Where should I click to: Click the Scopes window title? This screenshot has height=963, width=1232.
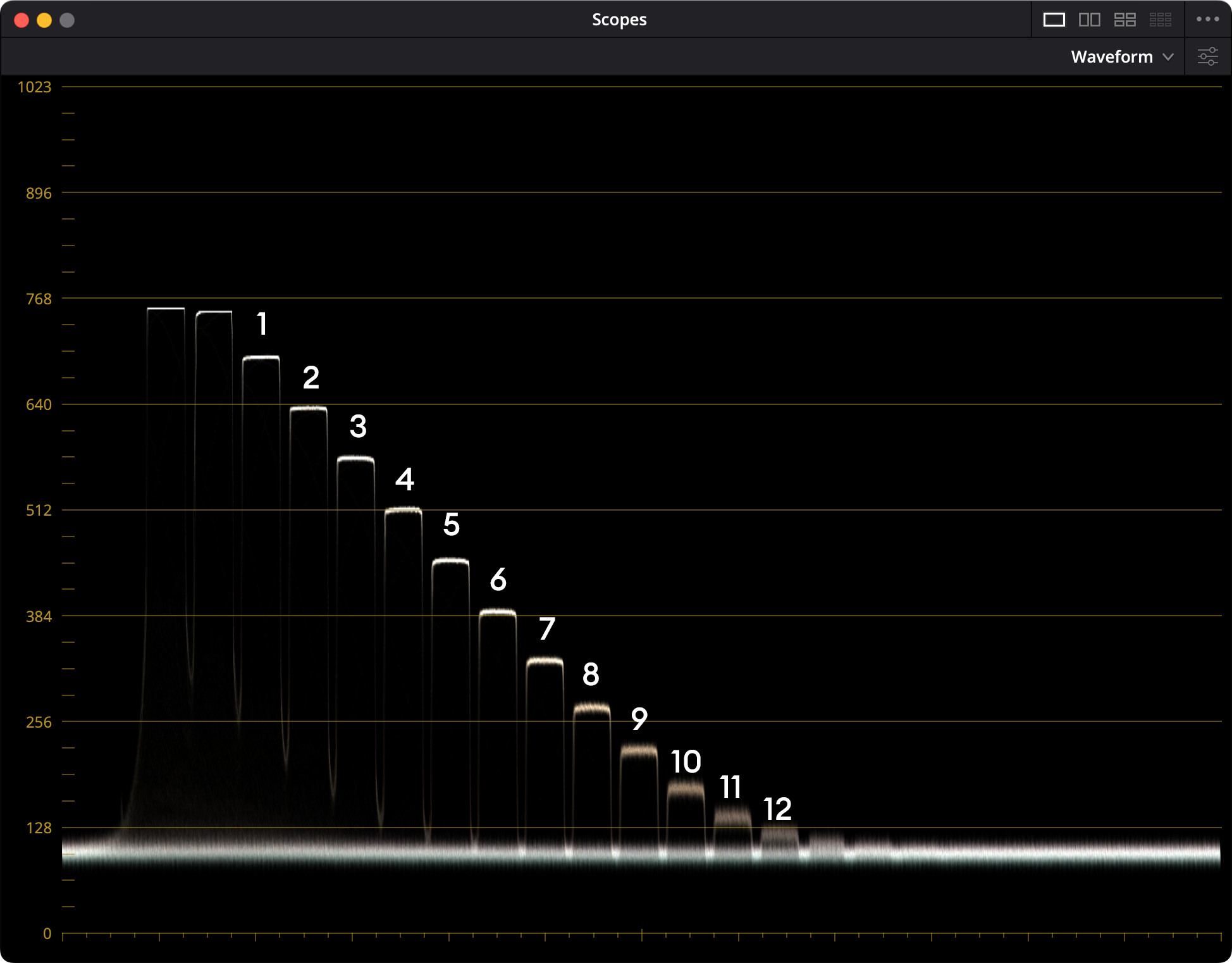[619, 20]
